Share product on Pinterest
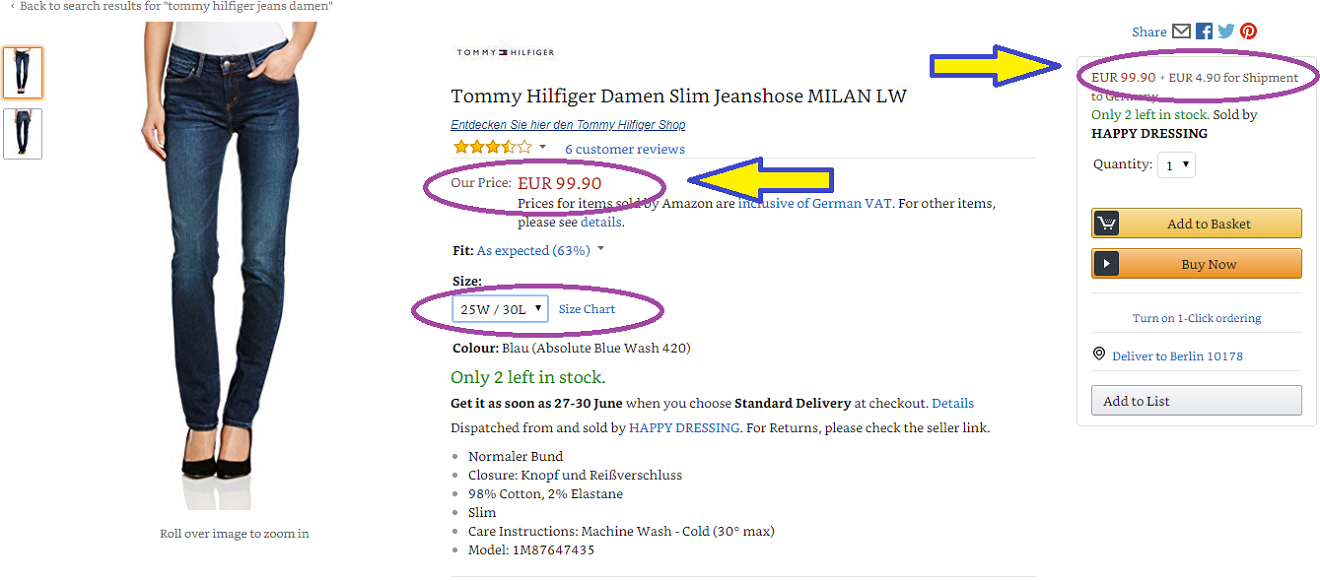The image size is (1320, 580). (1248, 32)
